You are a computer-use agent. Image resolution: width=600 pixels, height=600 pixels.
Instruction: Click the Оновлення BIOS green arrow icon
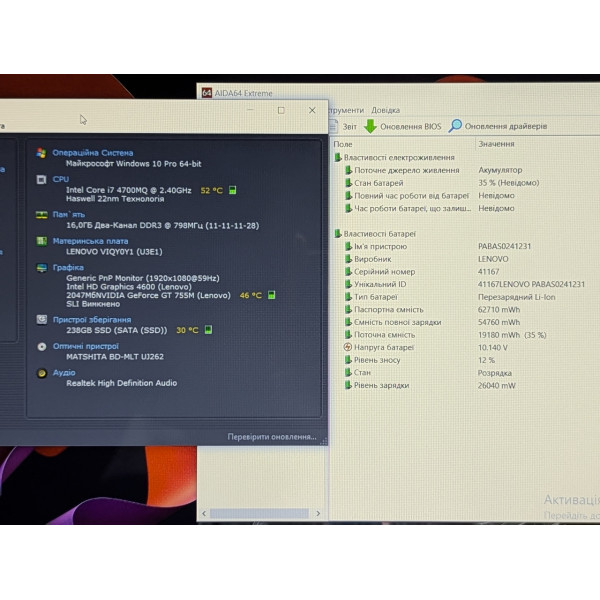[370, 126]
